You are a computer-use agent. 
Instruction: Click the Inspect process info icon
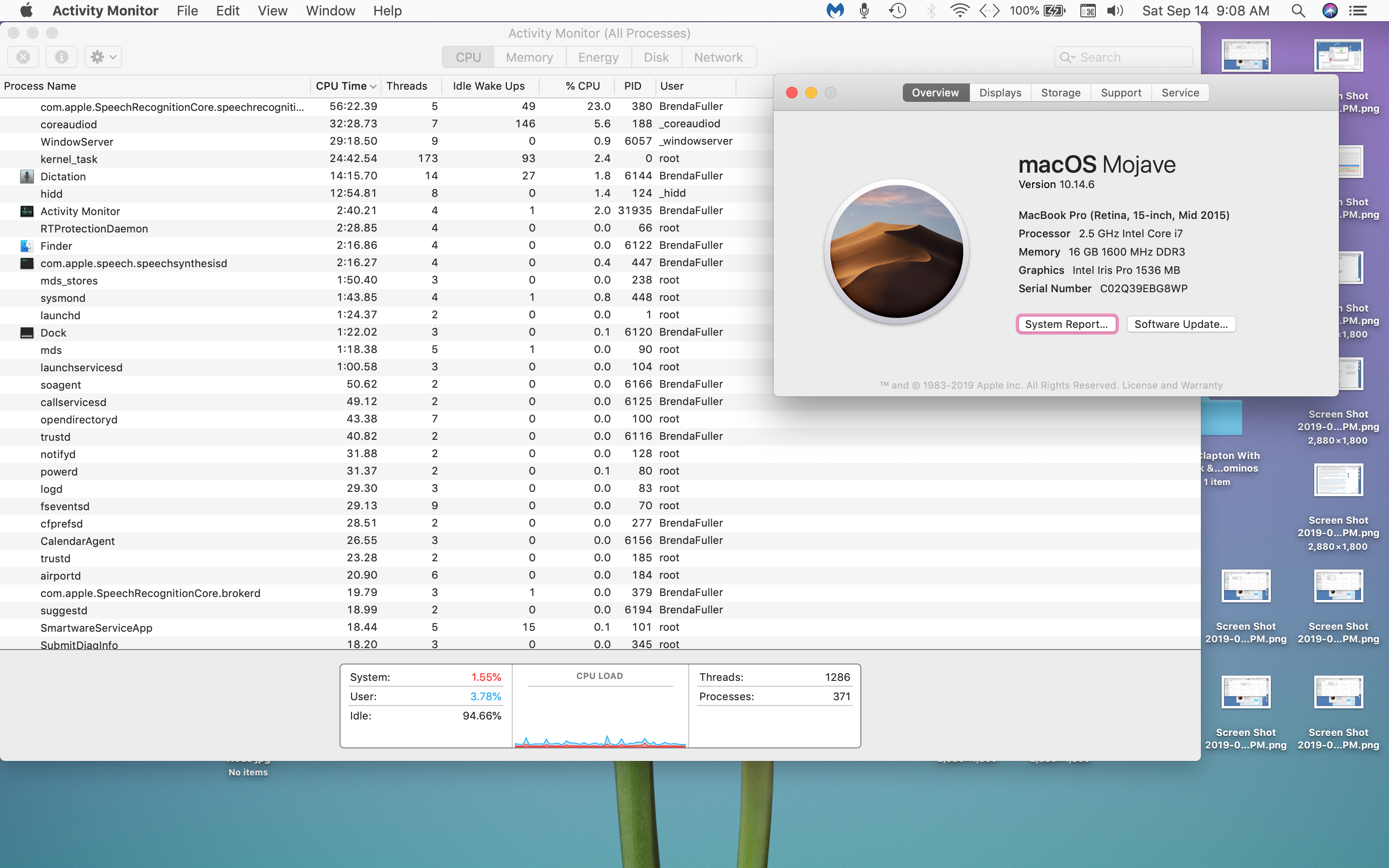point(61,57)
